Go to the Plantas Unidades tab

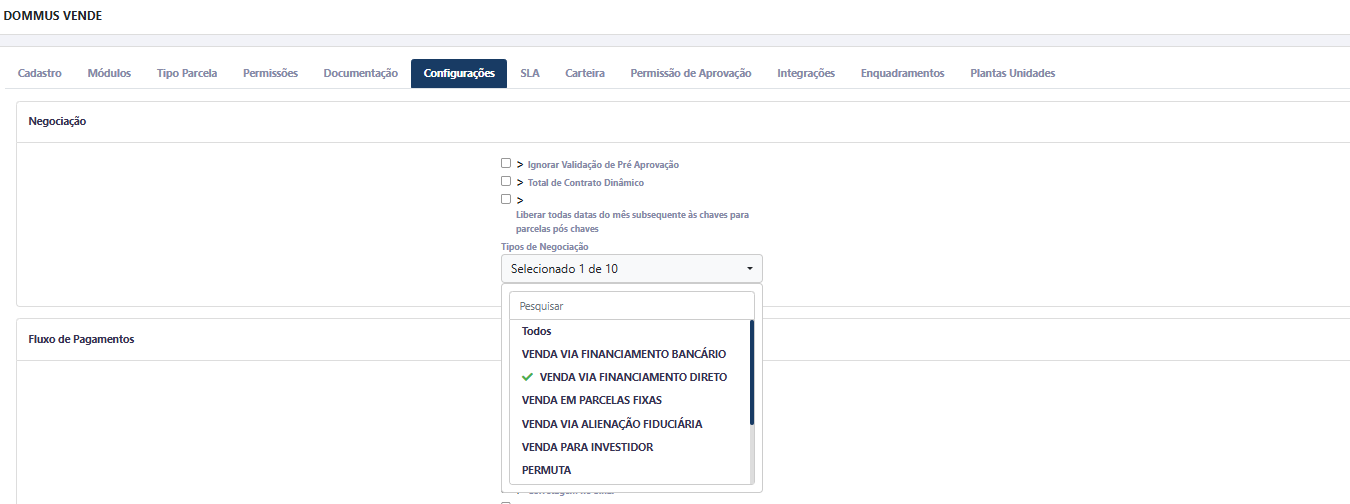[1012, 73]
